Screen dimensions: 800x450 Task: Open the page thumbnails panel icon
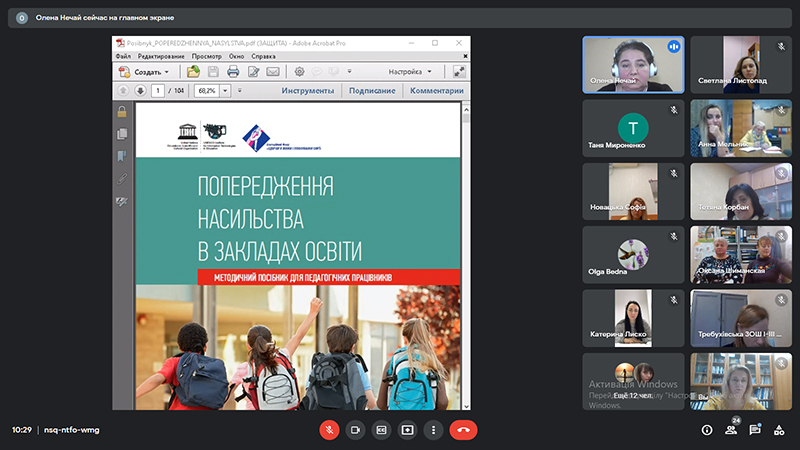coord(122,134)
